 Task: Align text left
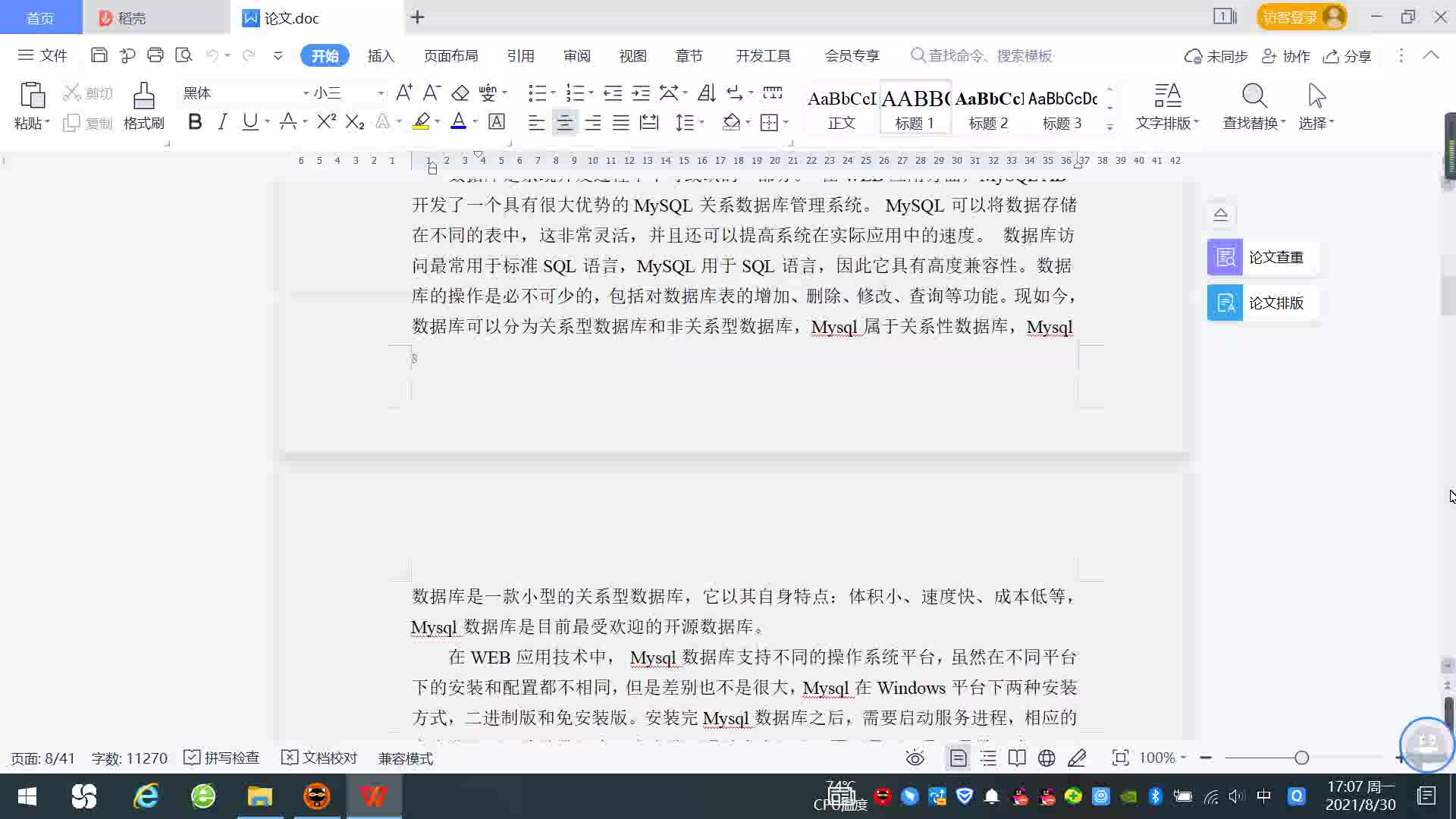coord(536,122)
